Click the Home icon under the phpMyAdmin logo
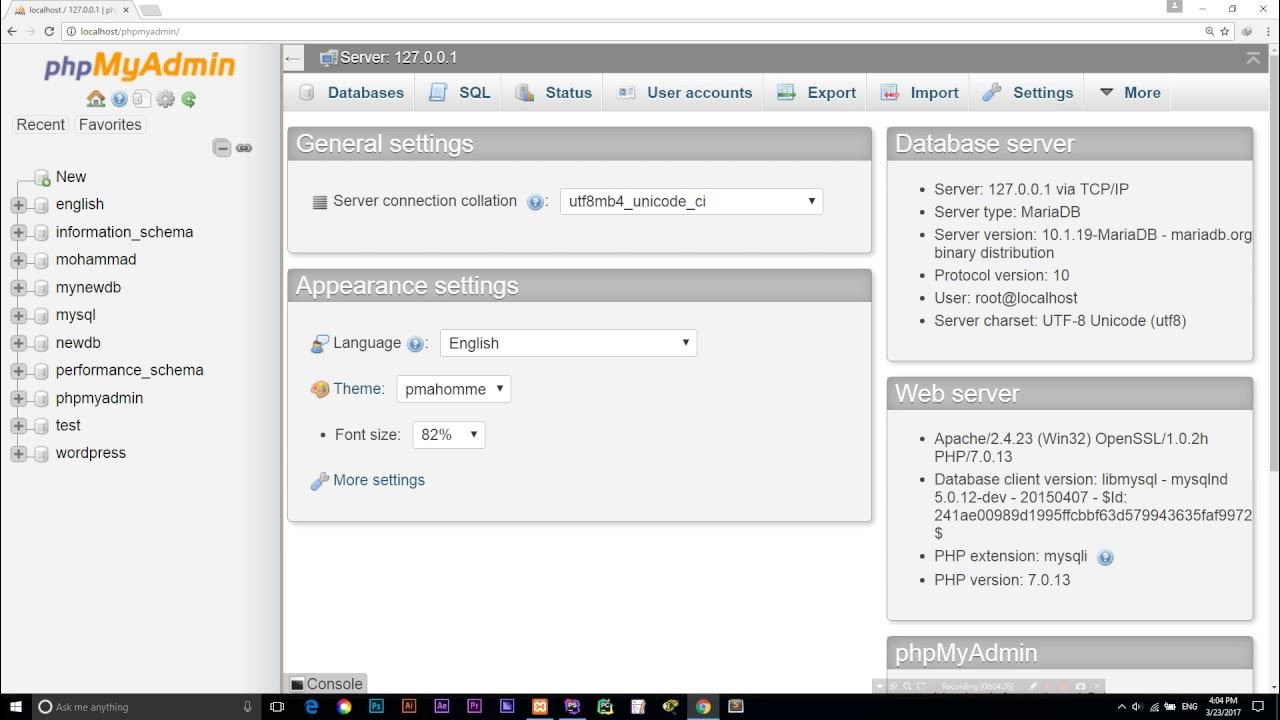Screen dimensions: 1280x720 pos(96,99)
